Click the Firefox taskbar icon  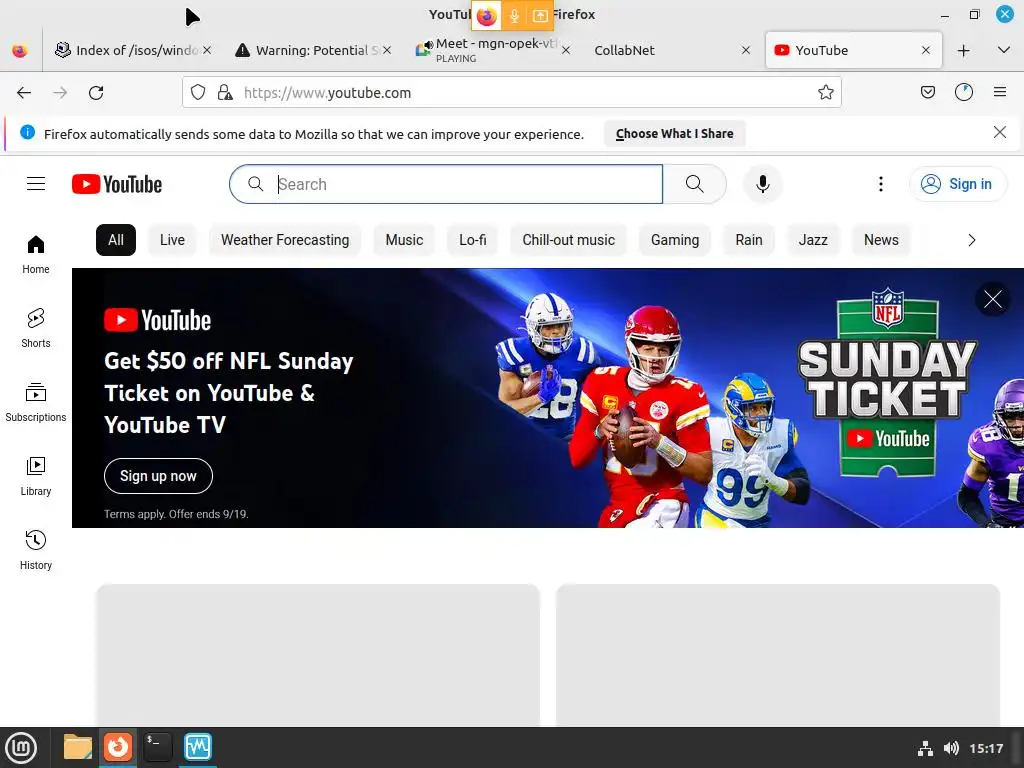click(x=118, y=747)
